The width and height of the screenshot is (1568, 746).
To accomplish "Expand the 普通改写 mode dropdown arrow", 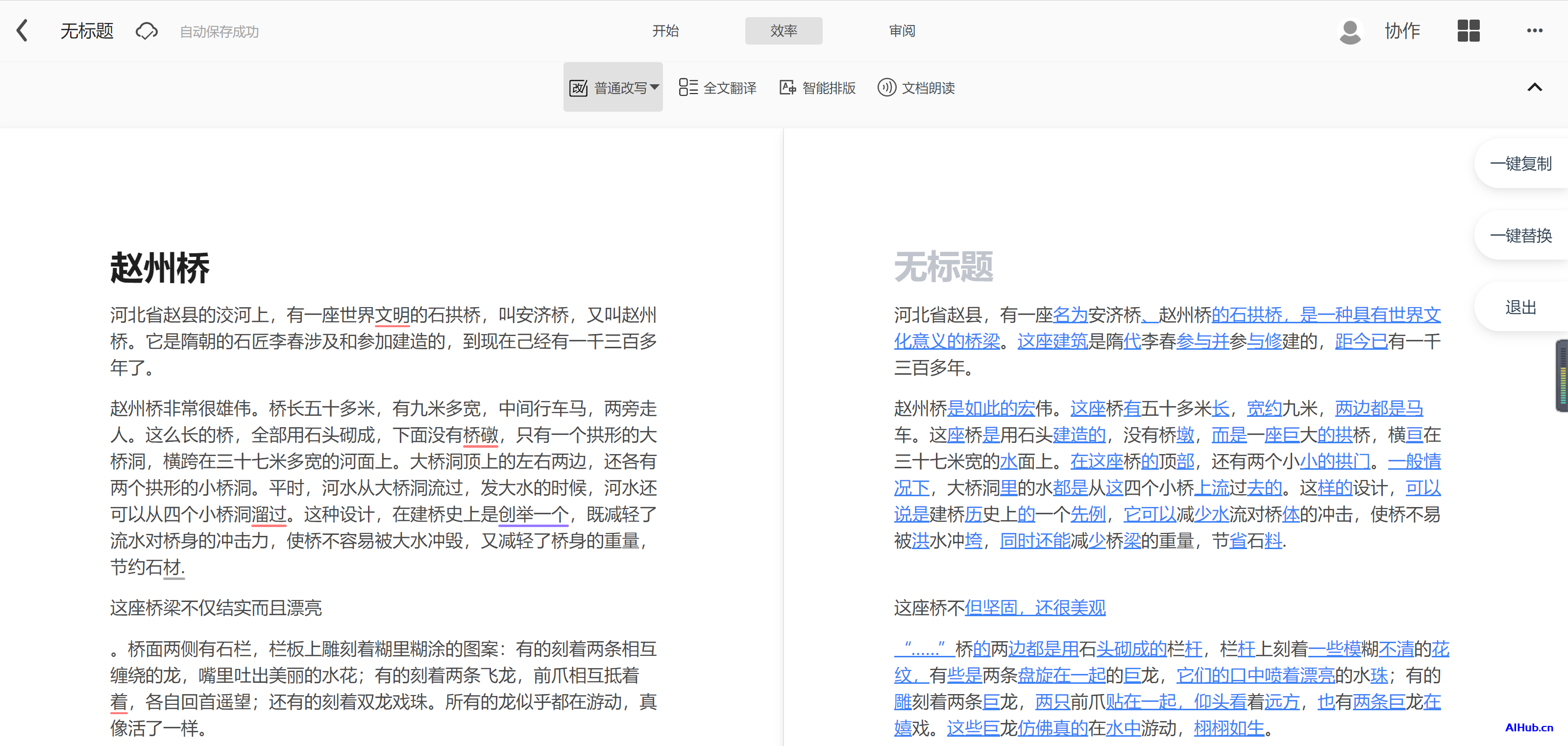I will (x=654, y=87).
